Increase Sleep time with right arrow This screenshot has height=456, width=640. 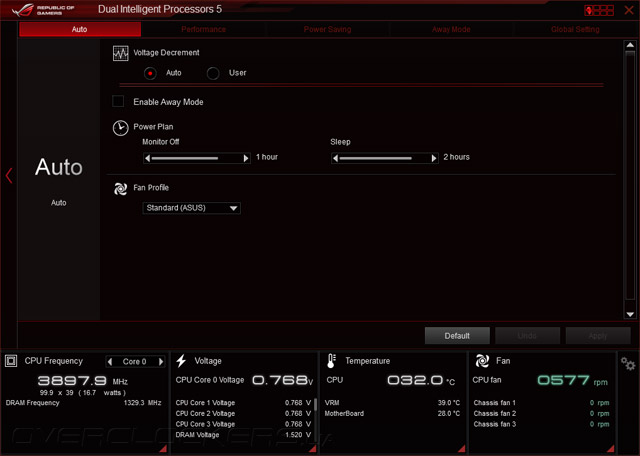tap(434, 158)
